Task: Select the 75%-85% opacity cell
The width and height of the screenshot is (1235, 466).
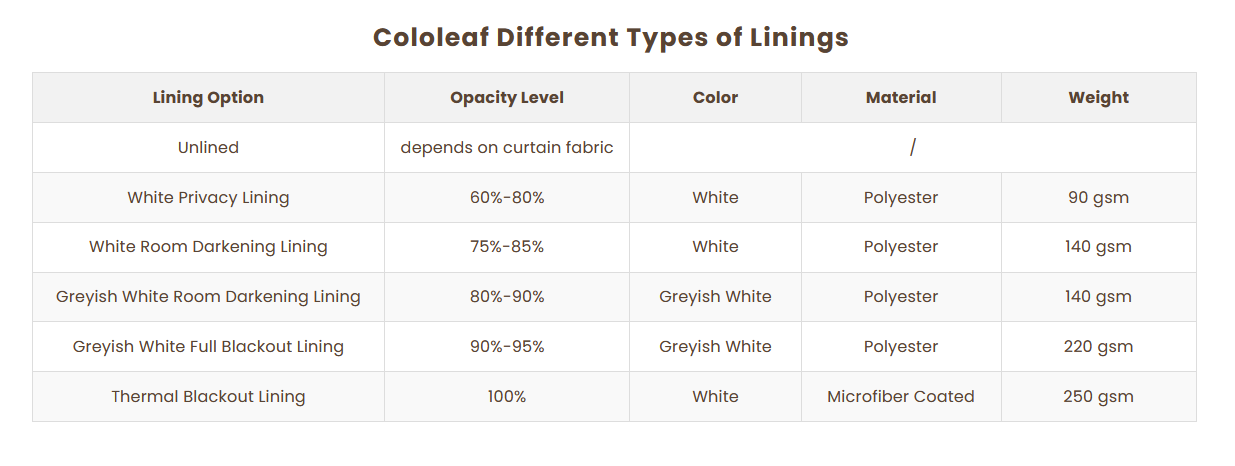Action: (507, 247)
